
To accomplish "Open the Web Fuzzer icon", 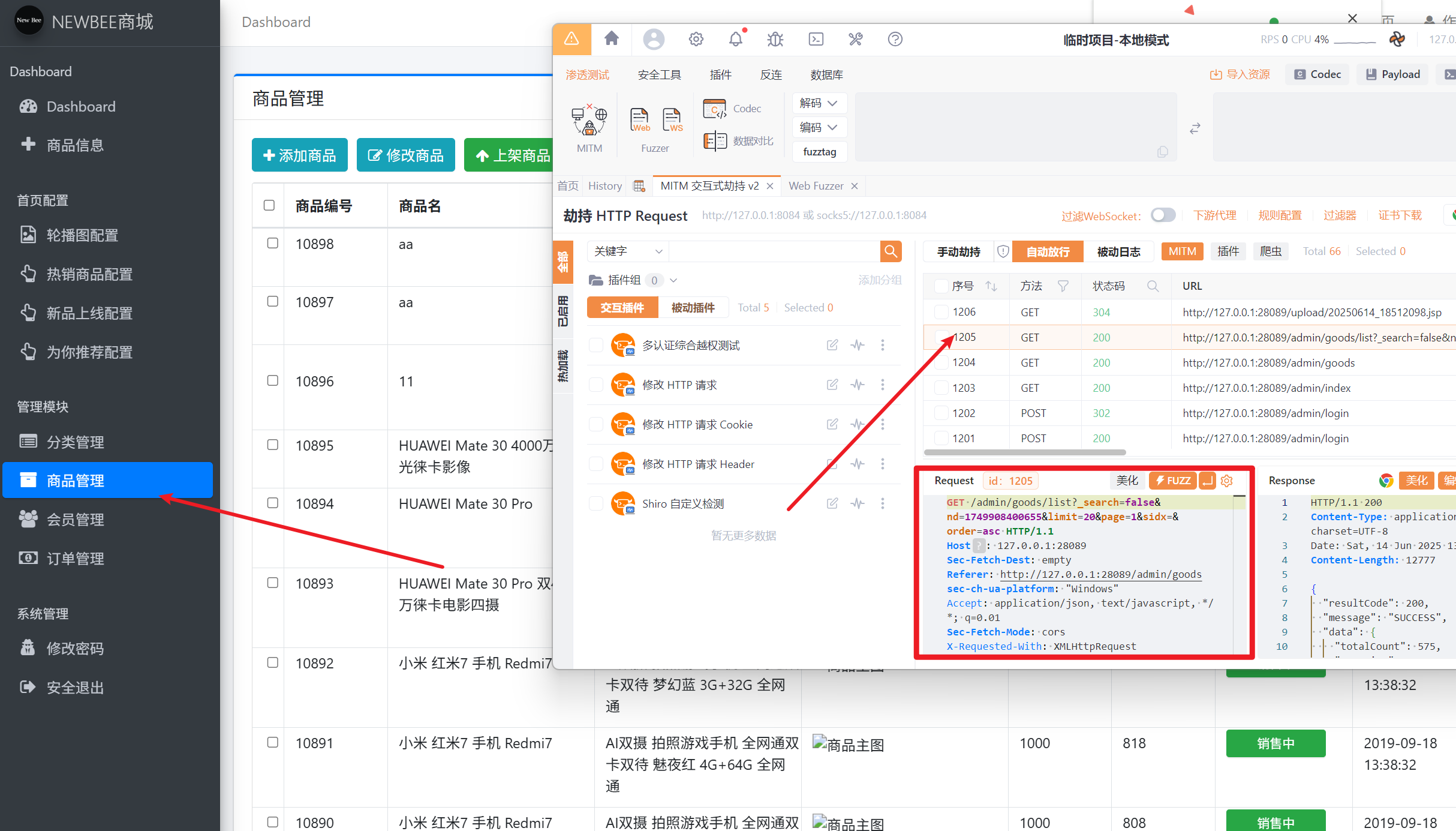I will [x=640, y=120].
